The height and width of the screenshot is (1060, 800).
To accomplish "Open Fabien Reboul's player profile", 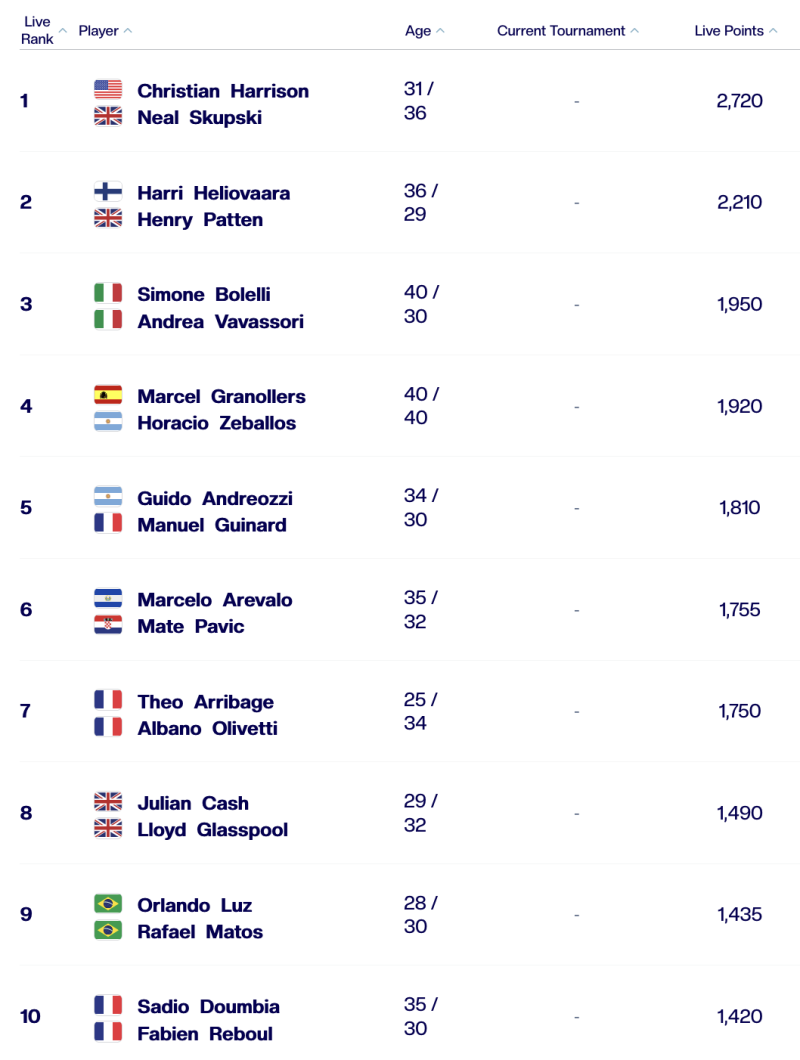I will 205,1033.
